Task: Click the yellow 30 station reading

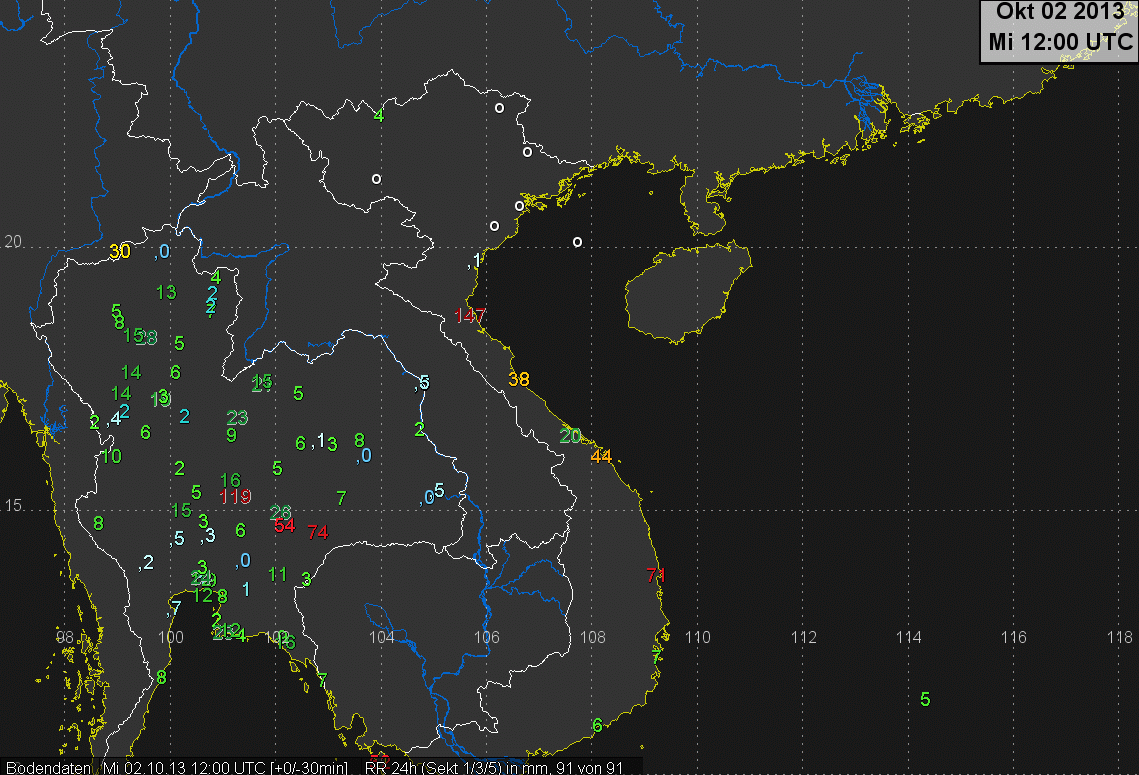Action: (x=119, y=252)
